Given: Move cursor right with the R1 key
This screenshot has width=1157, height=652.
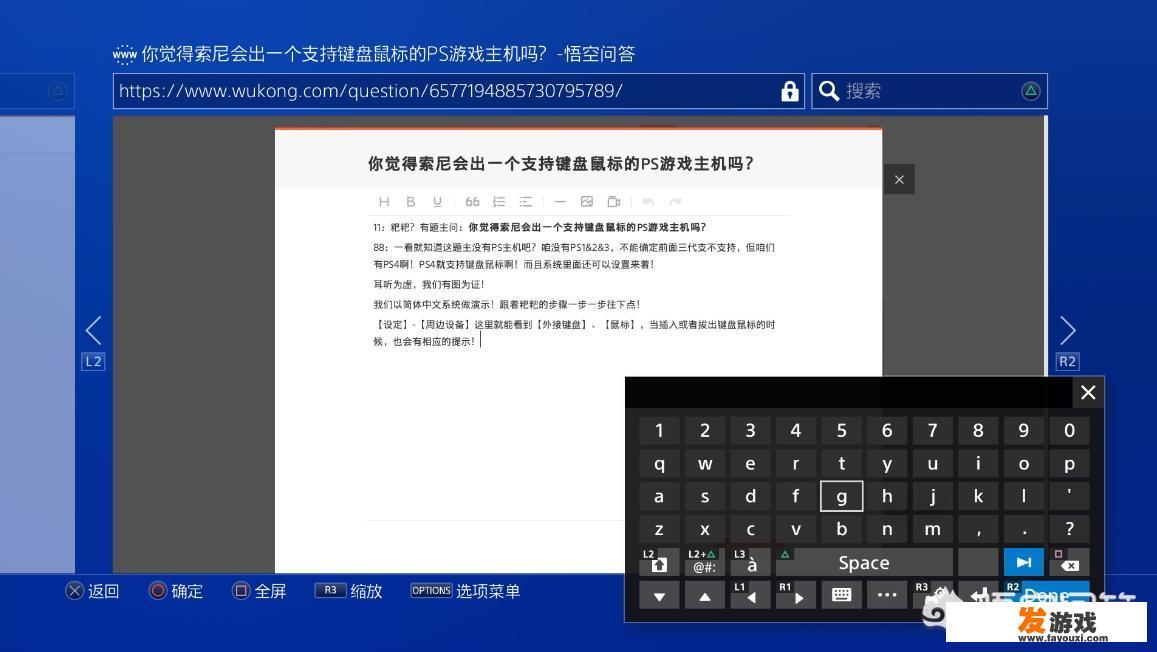Looking at the screenshot, I should (x=795, y=595).
